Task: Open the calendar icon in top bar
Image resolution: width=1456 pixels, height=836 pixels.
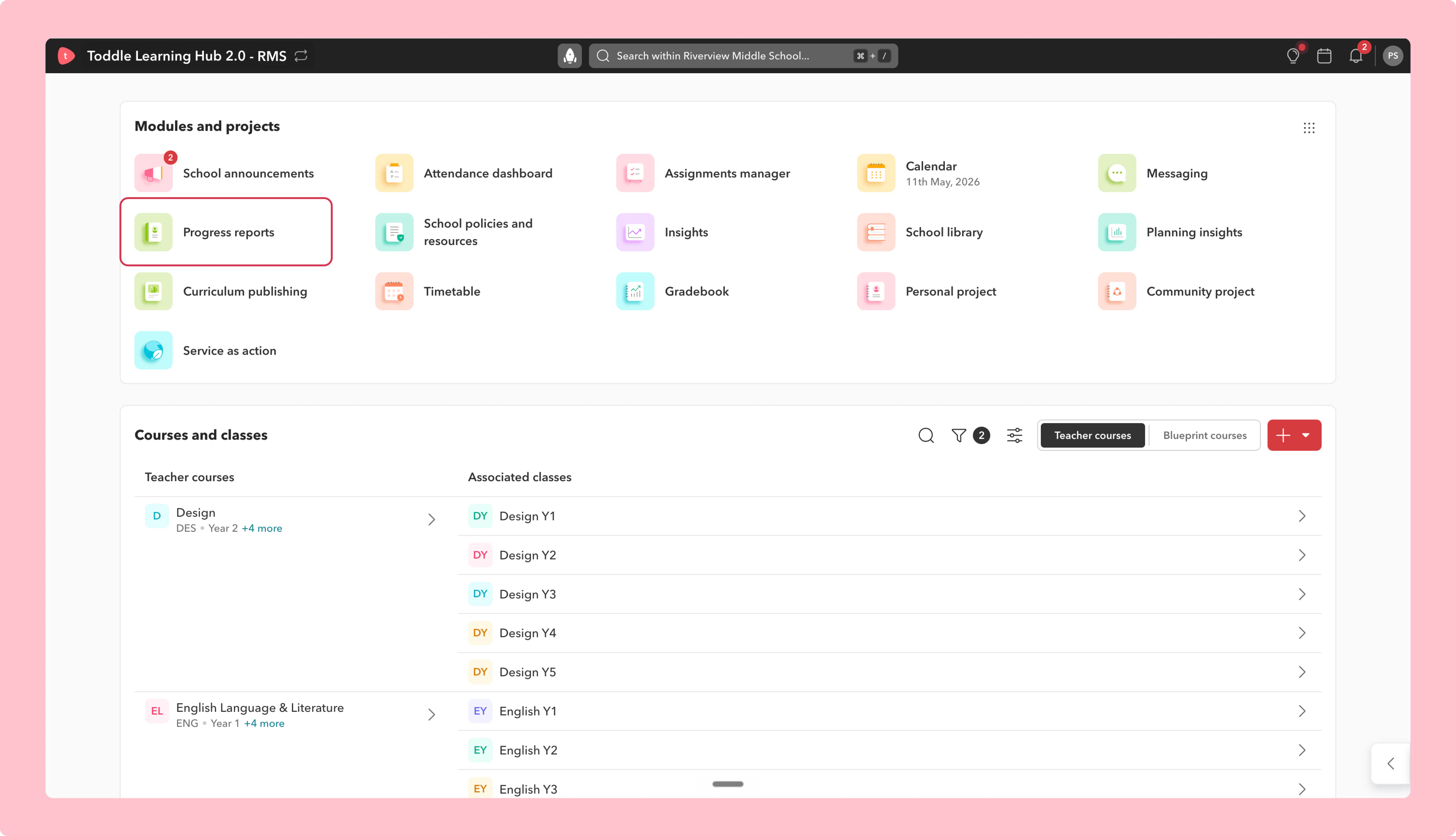Action: click(x=1324, y=56)
